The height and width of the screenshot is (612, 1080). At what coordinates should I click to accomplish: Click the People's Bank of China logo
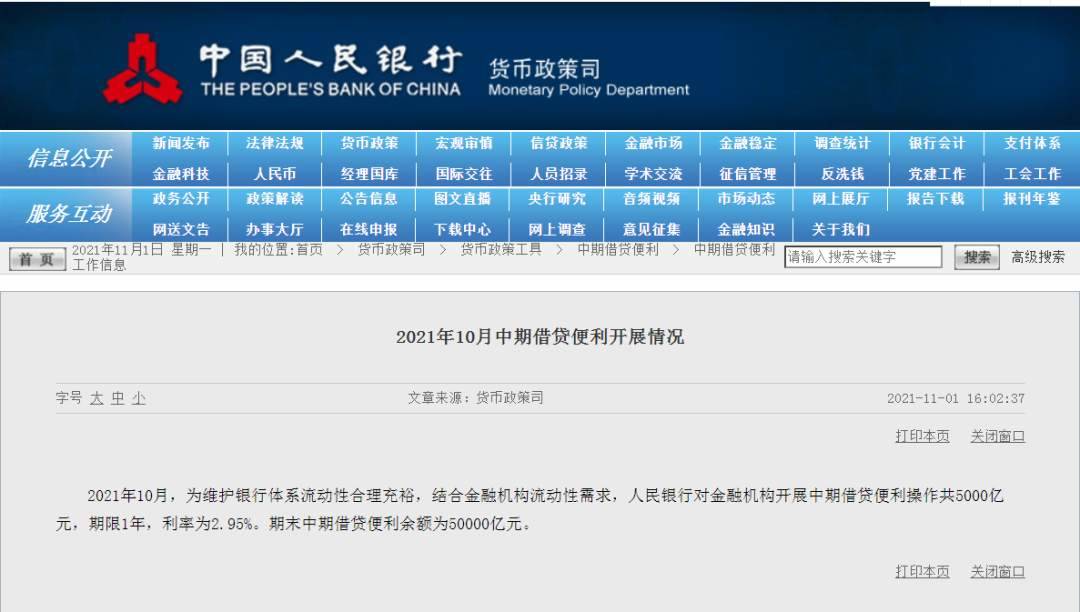[x=142, y=68]
